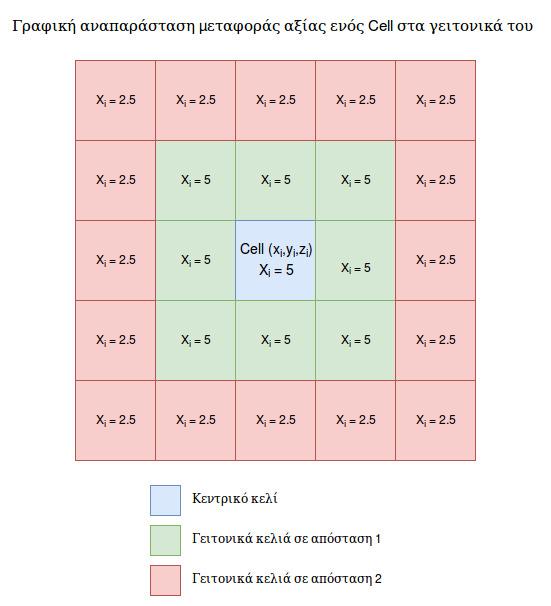The image size is (551, 606).
Task: Click the green cell left of the central cell
Action: pos(196,260)
